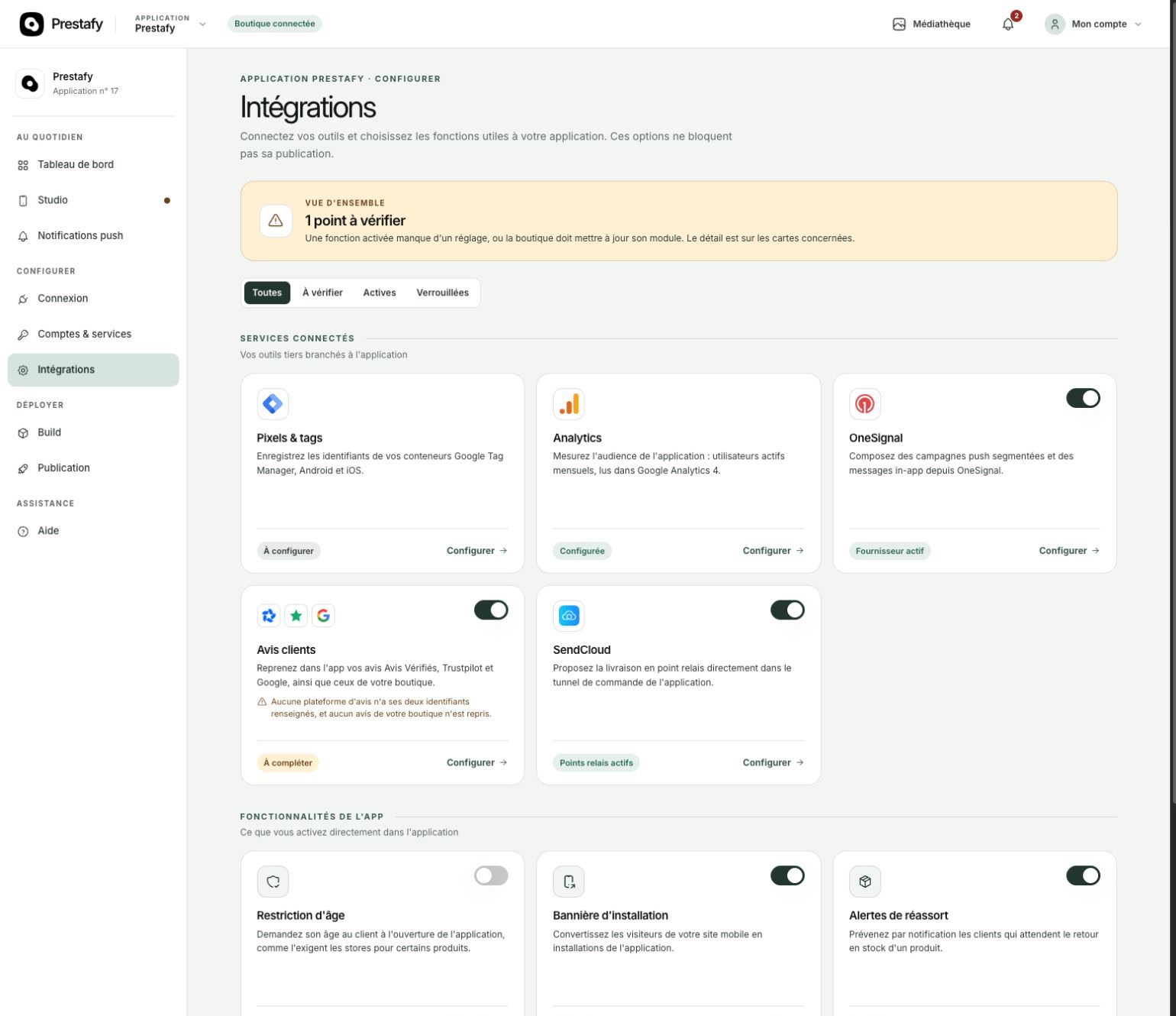Viewport: 1176px width, 1016px height.
Task: Select the Toutes filter tab
Action: (x=267, y=293)
